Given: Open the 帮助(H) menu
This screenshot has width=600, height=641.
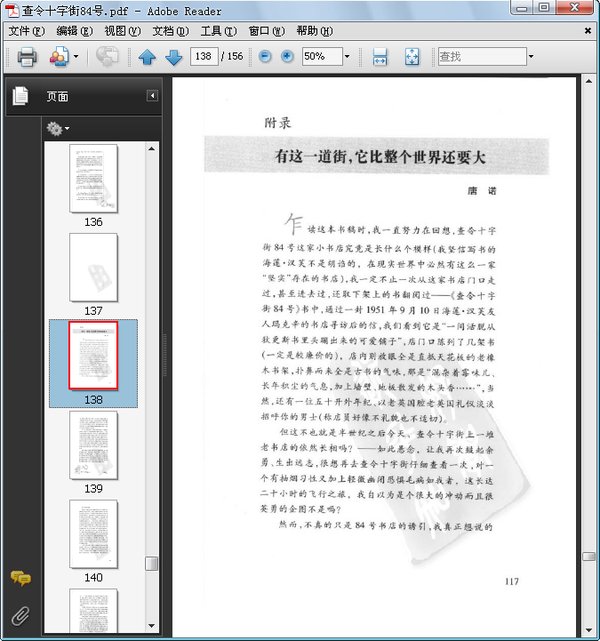Looking at the screenshot, I should (313, 31).
